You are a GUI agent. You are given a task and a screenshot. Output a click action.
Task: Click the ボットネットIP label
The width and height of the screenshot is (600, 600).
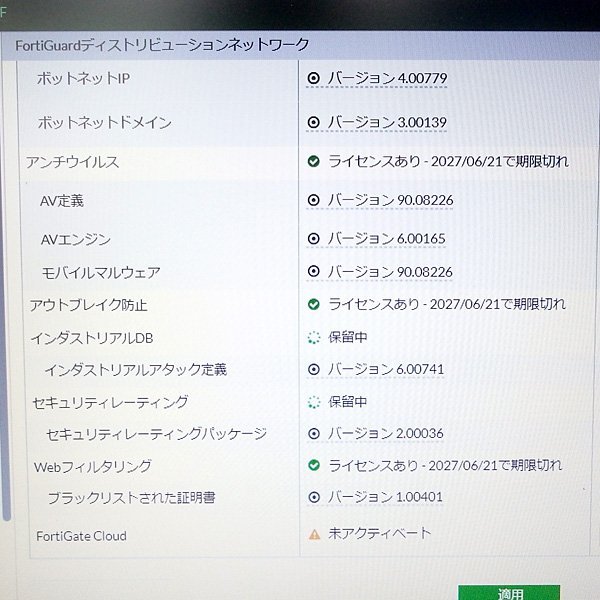pos(83,78)
